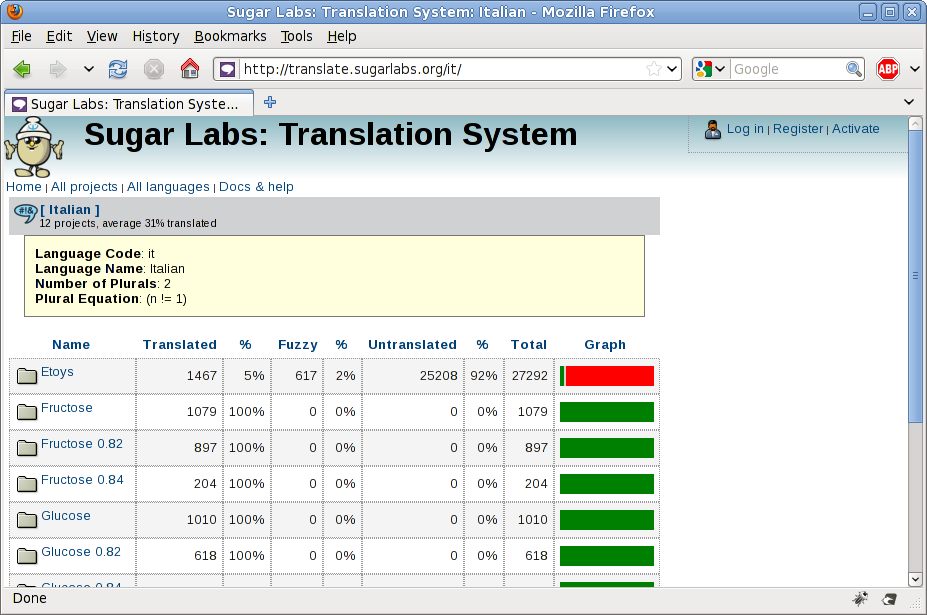Click the Adblock Plus ABP icon
Screen dimensions: 927x615
pyautogui.click(x=888, y=69)
